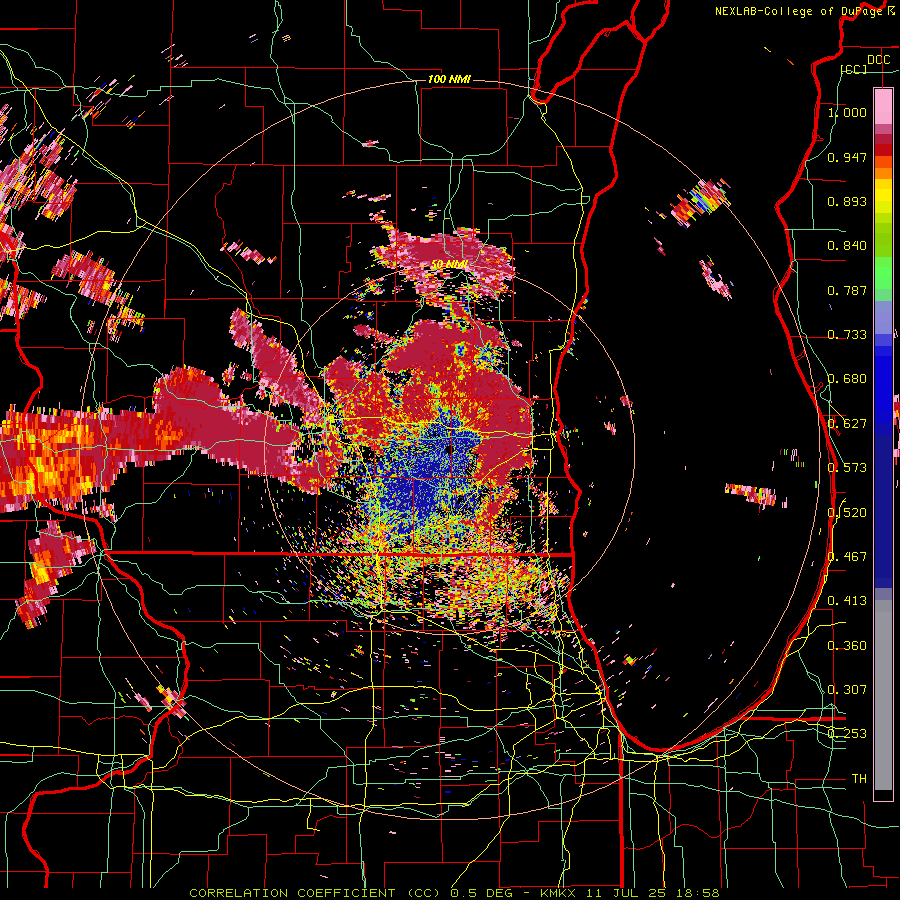The height and width of the screenshot is (900, 900).
Task: Pick the gray swatch on color scale
Action: [883, 695]
